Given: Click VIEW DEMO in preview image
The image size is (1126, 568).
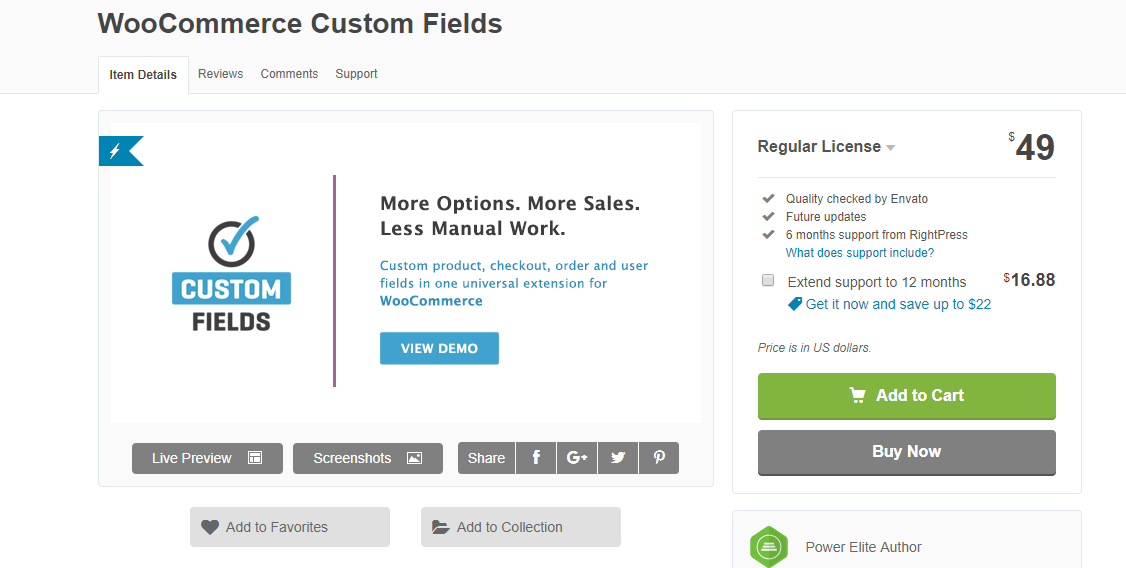Looking at the screenshot, I should [439, 348].
